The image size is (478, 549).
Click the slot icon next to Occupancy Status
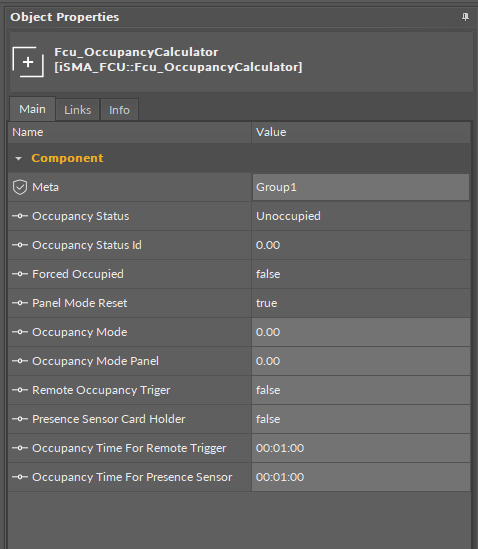[20, 216]
